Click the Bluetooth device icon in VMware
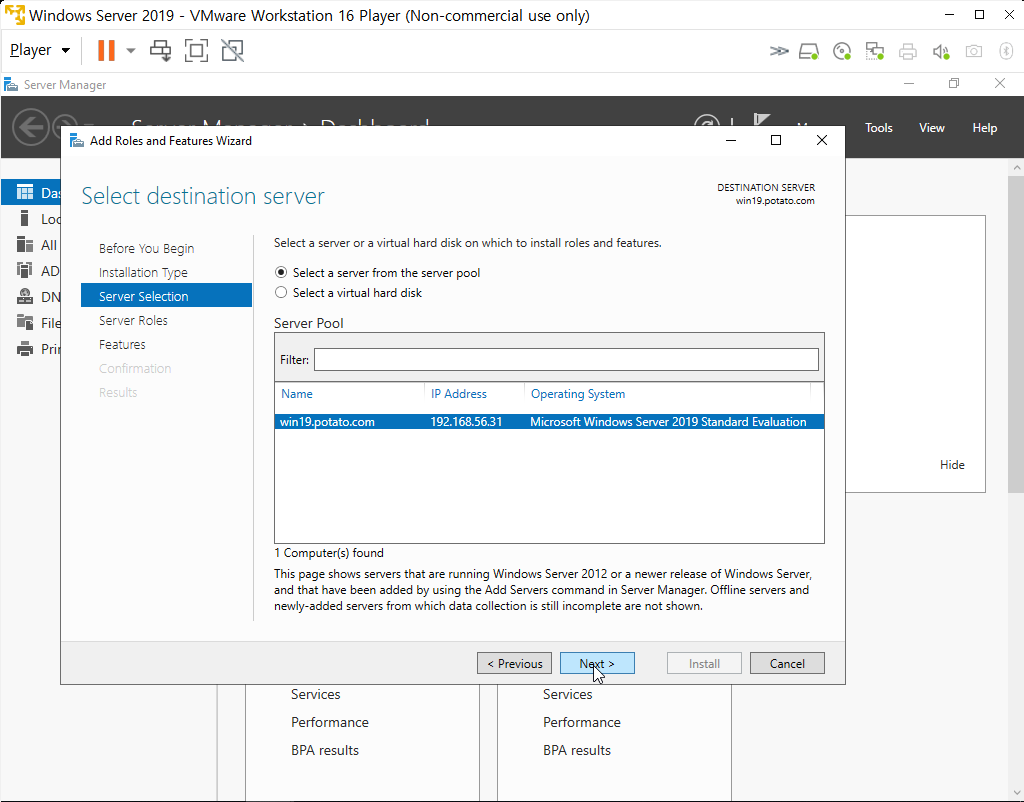 tap(1006, 51)
